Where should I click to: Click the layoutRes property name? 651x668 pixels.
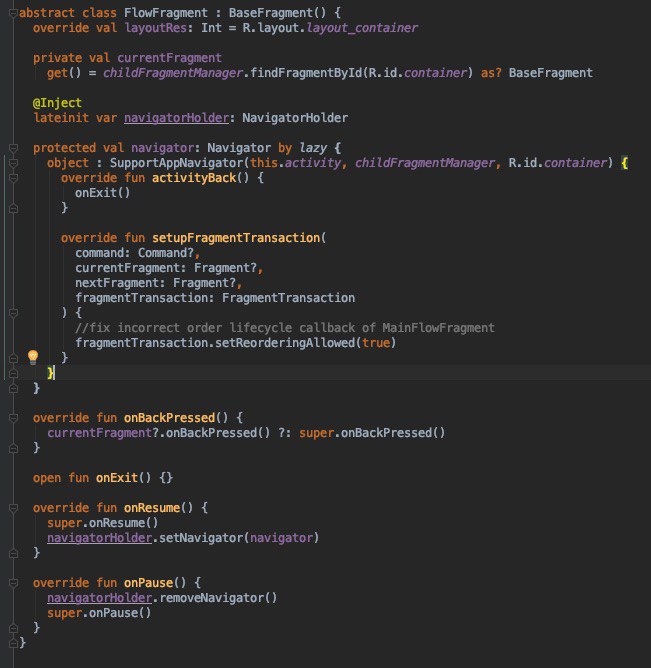click(156, 28)
